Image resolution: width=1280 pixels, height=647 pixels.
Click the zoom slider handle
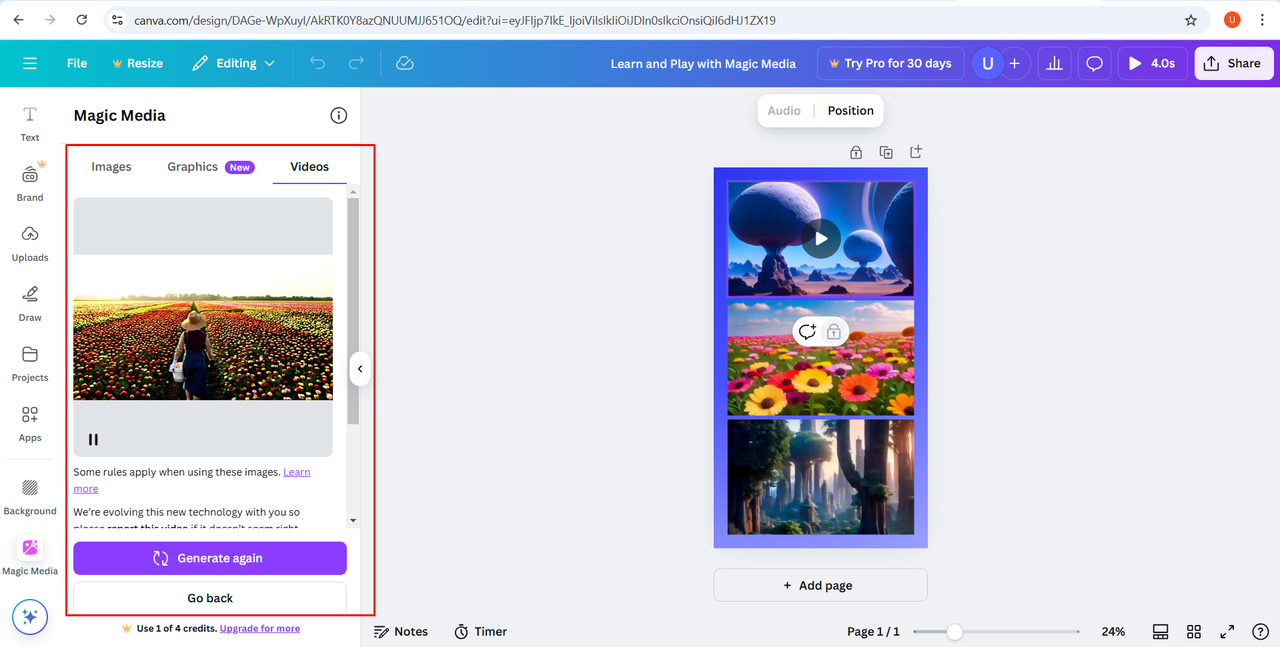955,632
